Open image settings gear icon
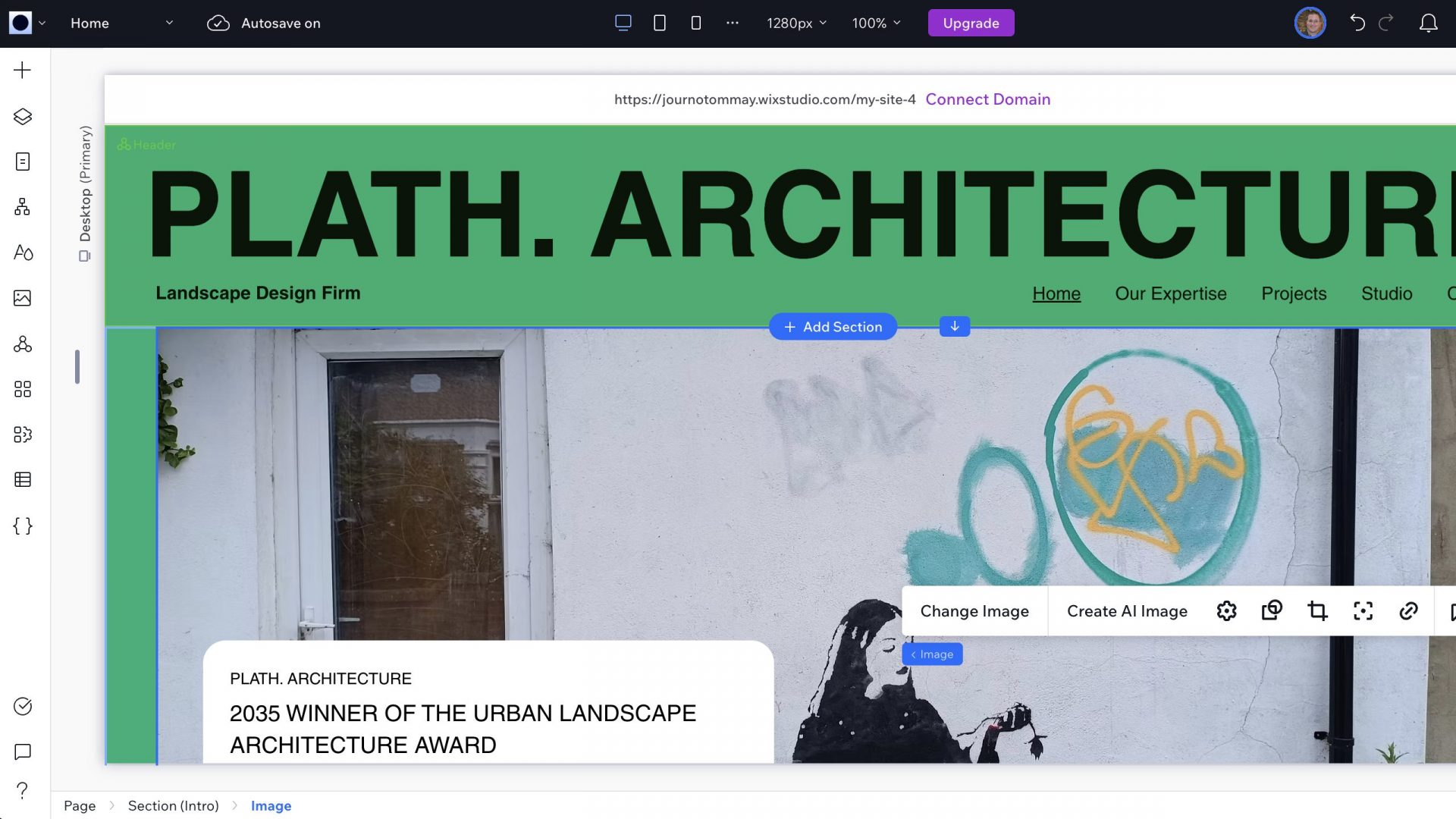1456x819 pixels. click(1226, 611)
